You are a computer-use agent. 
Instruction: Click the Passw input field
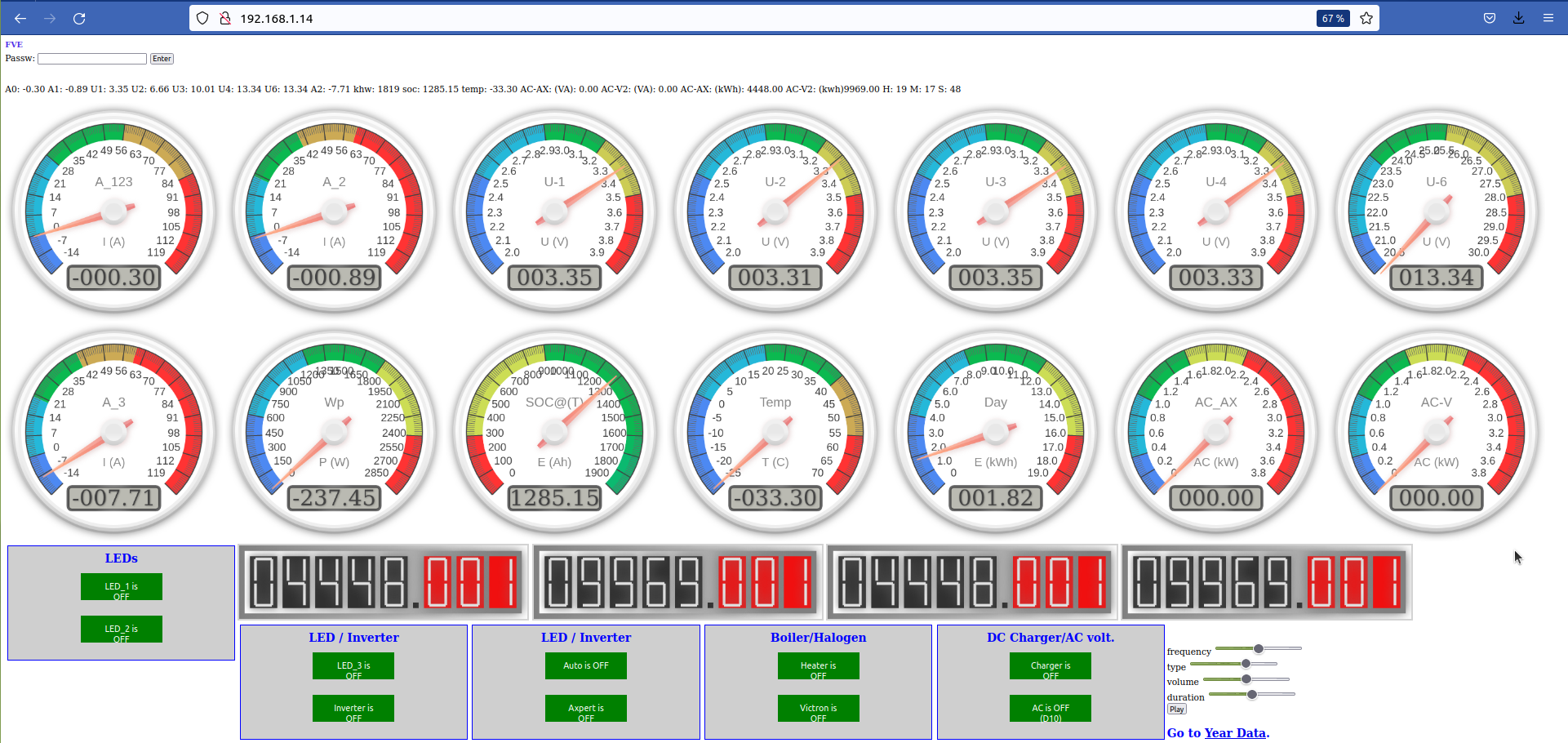tap(92, 59)
